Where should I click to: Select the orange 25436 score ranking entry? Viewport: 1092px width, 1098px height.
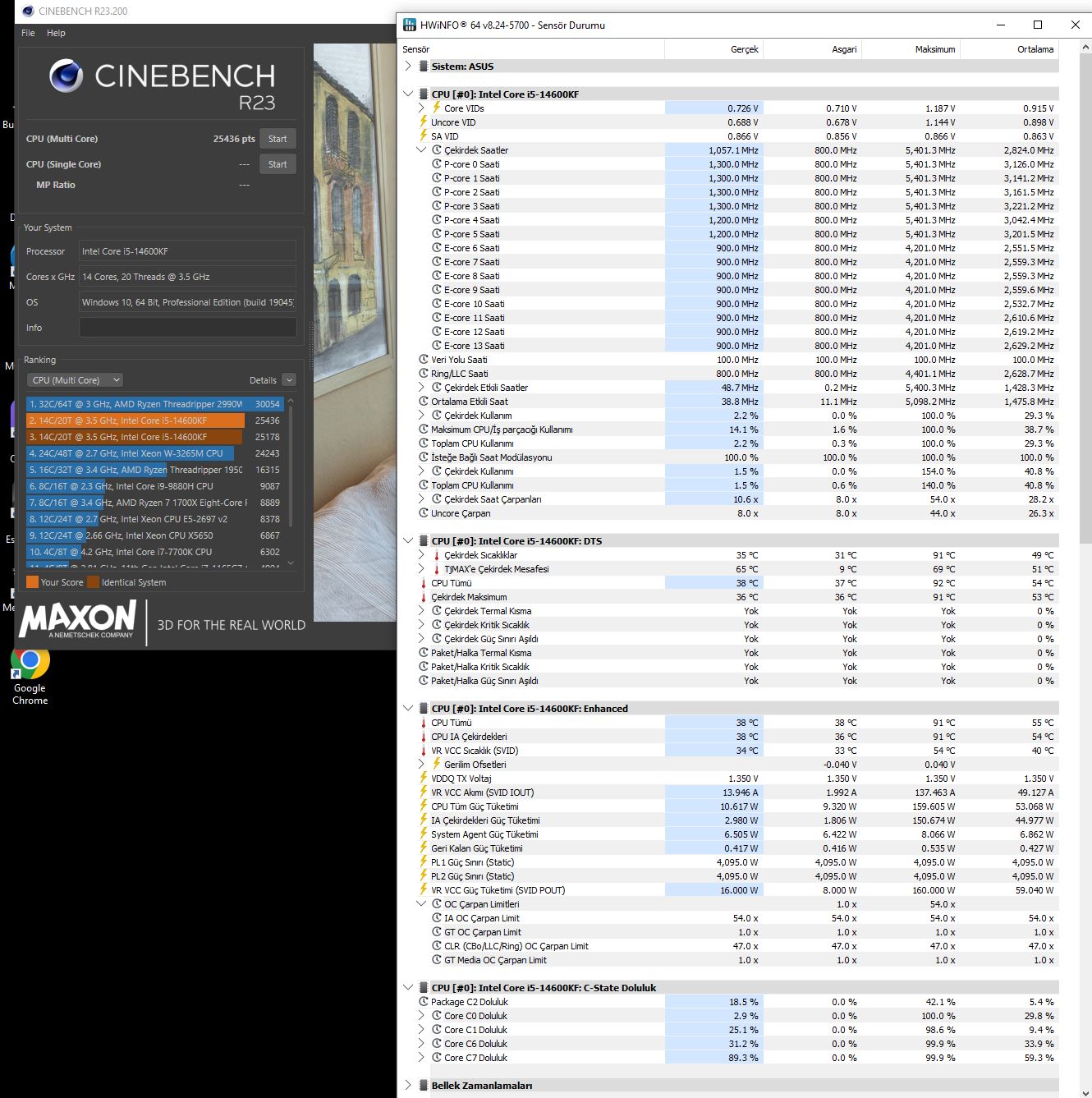[x=154, y=420]
